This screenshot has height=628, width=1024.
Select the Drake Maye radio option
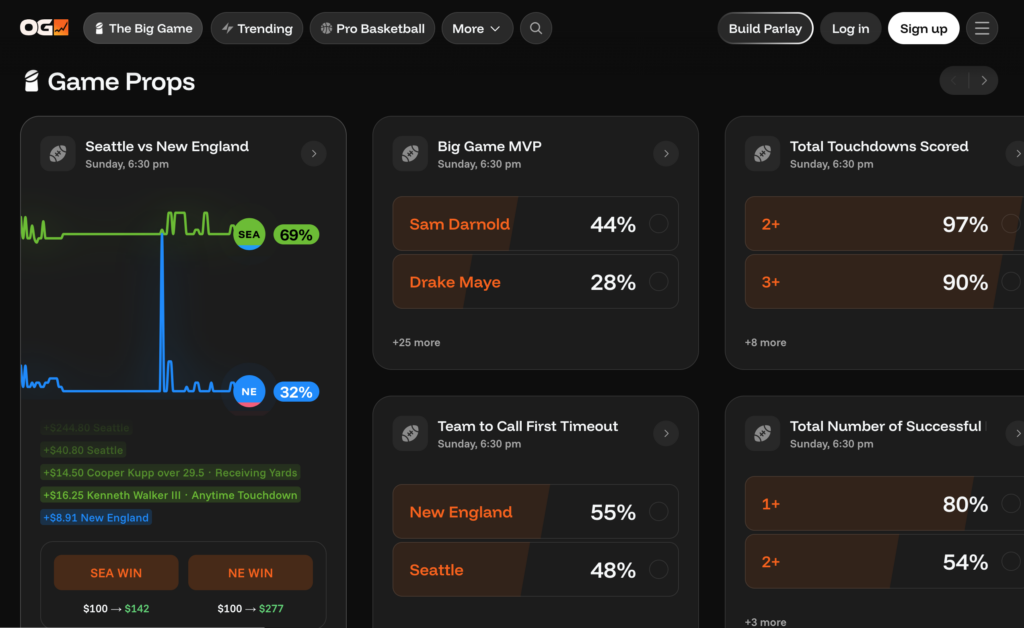[658, 282]
